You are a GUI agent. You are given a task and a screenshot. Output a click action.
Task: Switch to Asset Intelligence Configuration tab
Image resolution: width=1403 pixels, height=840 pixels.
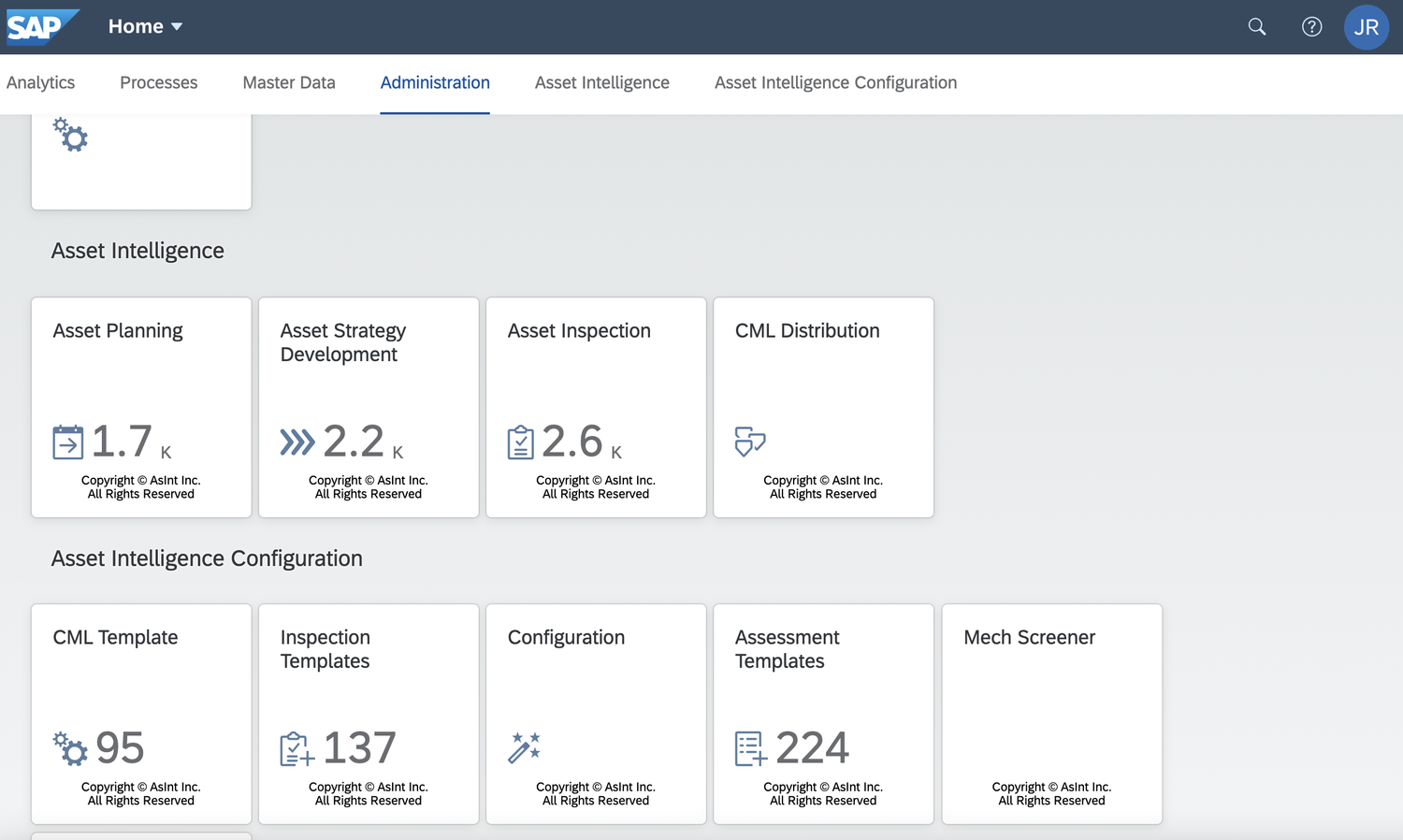pyautogui.click(x=836, y=83)
